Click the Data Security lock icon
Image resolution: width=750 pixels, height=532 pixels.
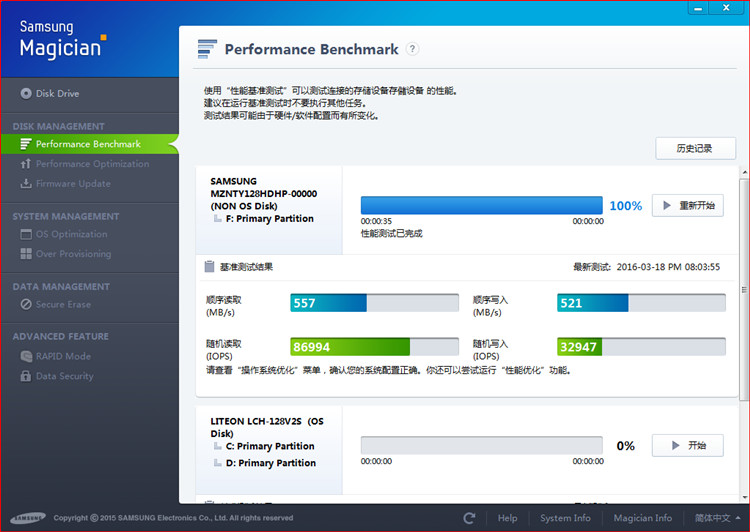26,376
